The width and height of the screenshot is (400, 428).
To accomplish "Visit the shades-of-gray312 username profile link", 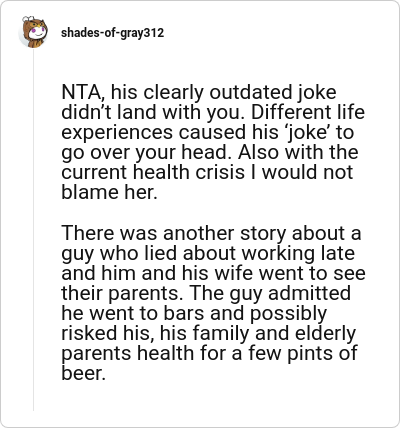I will 112,33.
